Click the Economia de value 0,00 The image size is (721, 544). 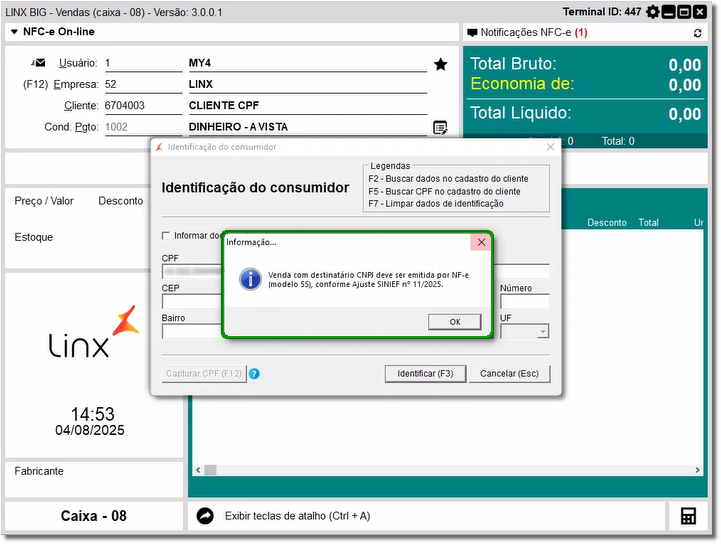[684, 85]
